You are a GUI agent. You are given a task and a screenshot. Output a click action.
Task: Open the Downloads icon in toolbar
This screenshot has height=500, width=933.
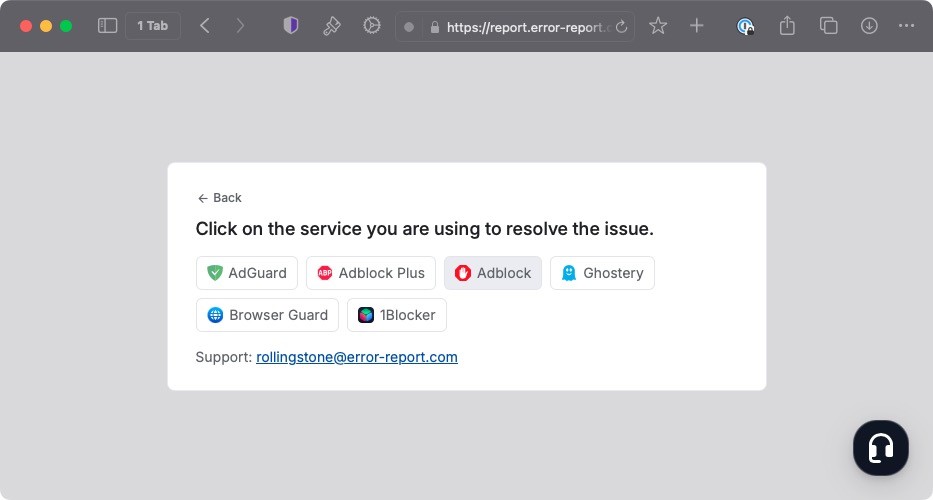click(x=869, y=26)
